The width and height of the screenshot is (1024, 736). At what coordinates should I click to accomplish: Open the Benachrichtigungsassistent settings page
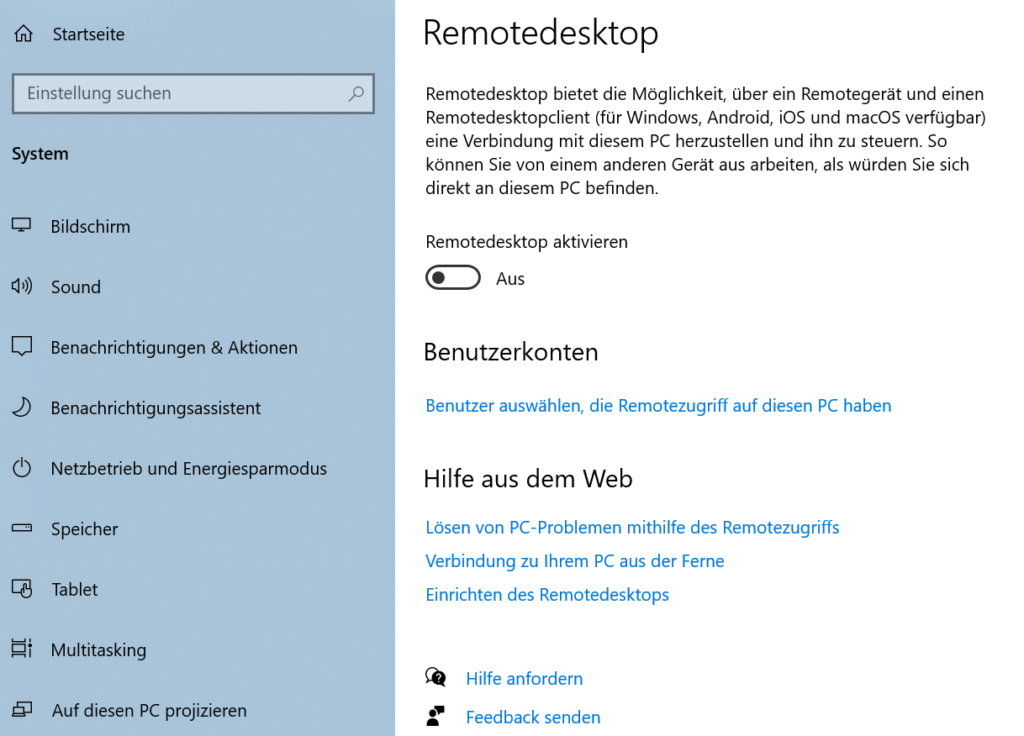[x=156, y=408]
